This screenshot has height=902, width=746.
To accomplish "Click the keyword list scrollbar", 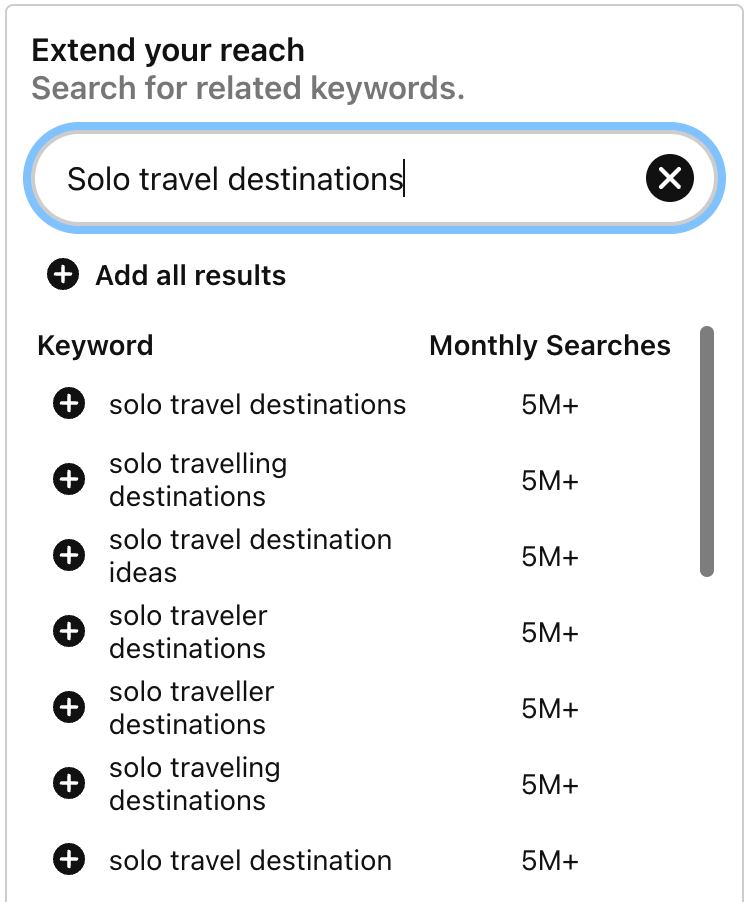I will 707,452.
